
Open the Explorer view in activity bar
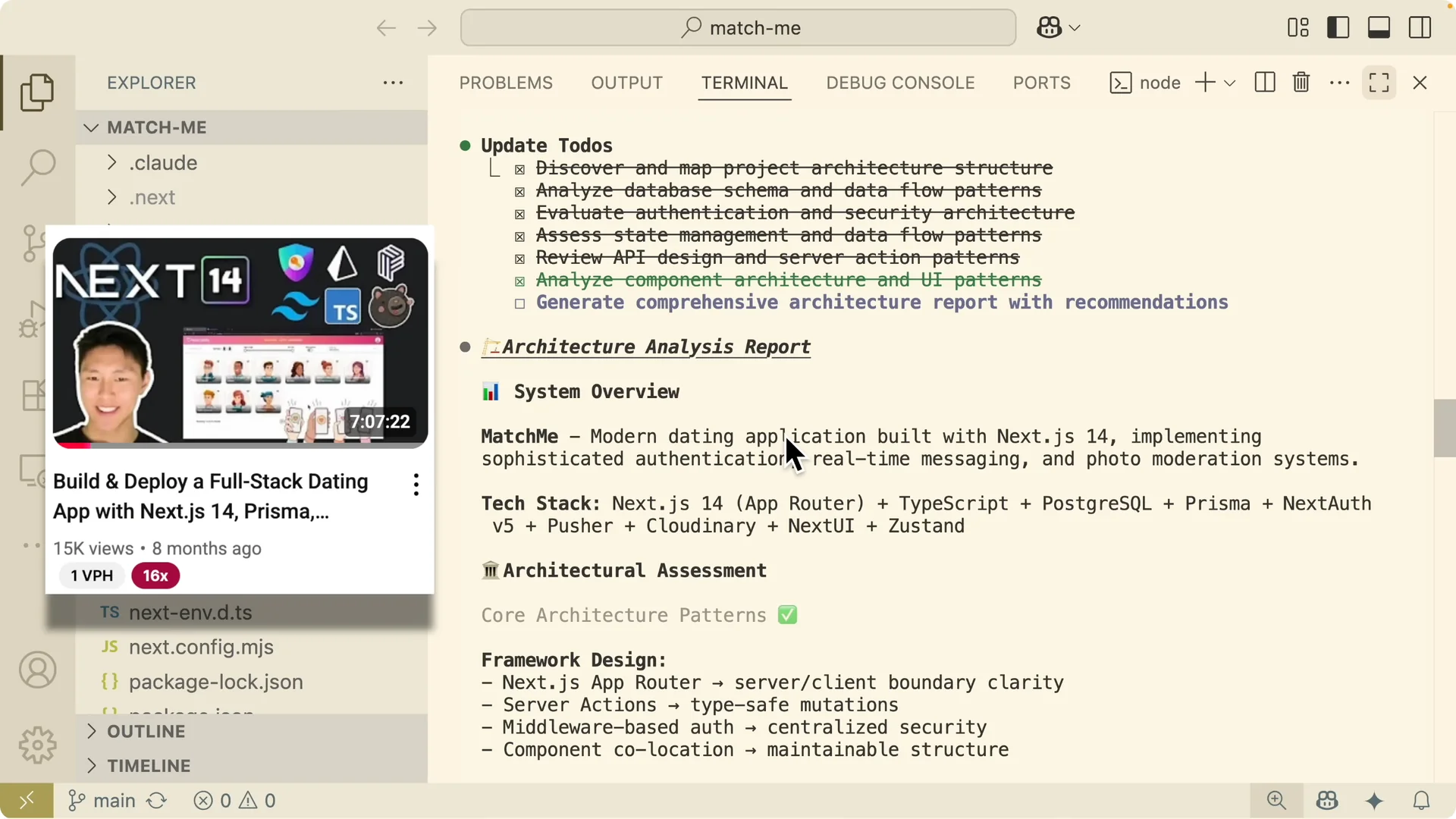point(37,93)
